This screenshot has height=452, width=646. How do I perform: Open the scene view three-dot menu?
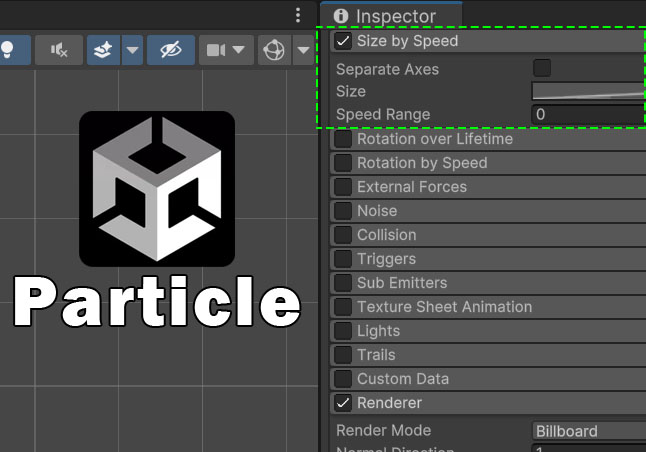point(297,15)
